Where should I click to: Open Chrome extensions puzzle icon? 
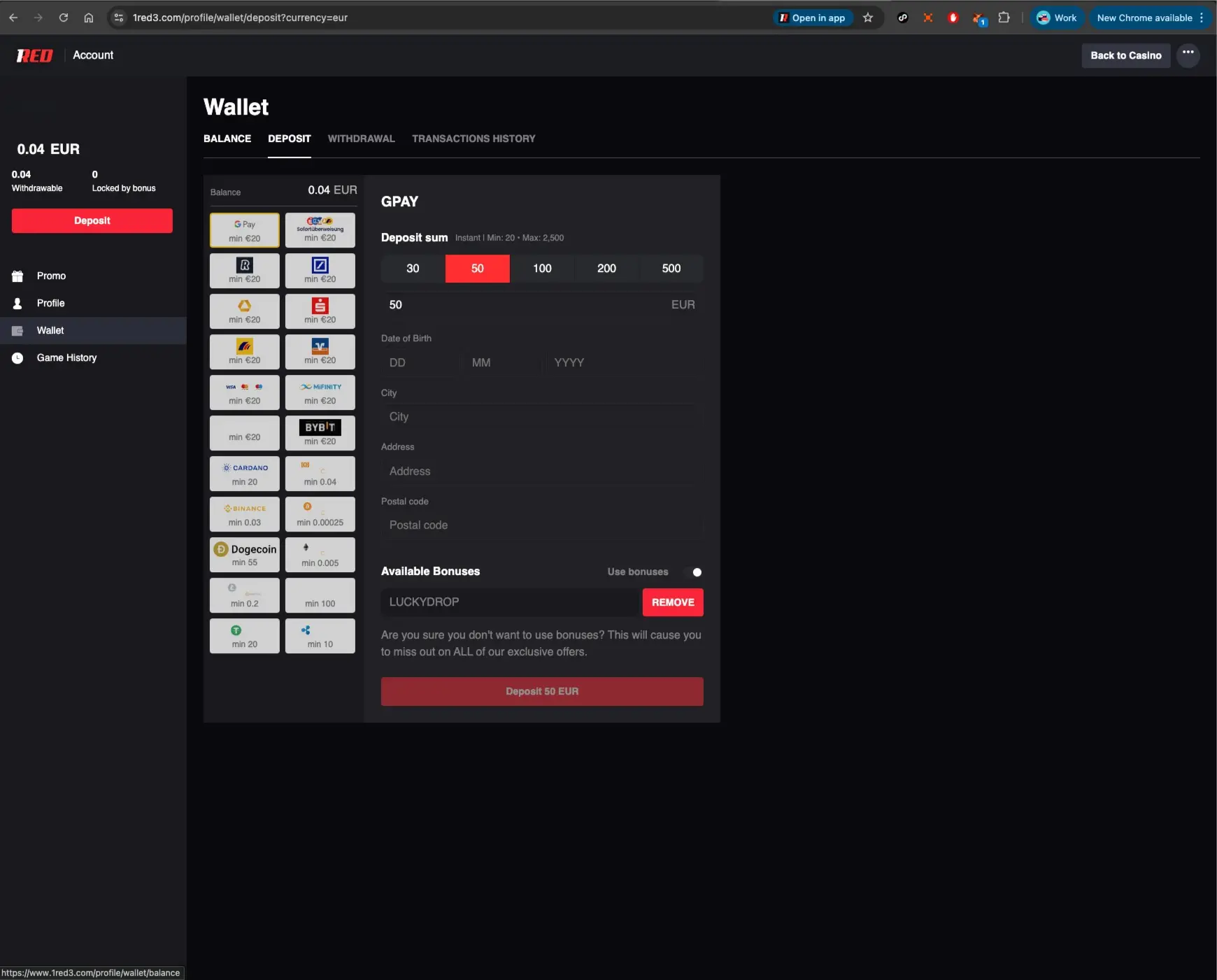point(1004,17)
